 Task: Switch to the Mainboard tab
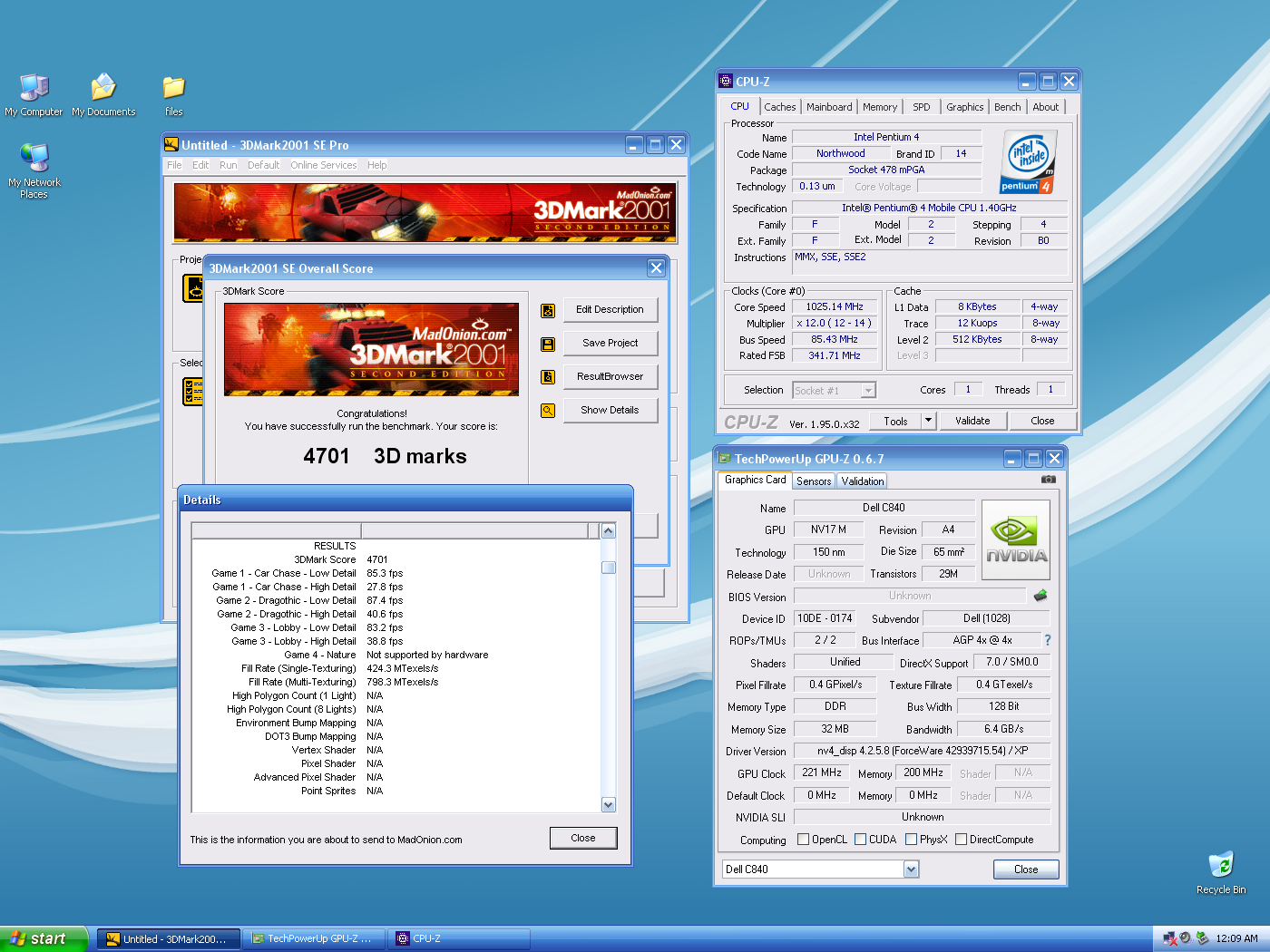(829, 107)
